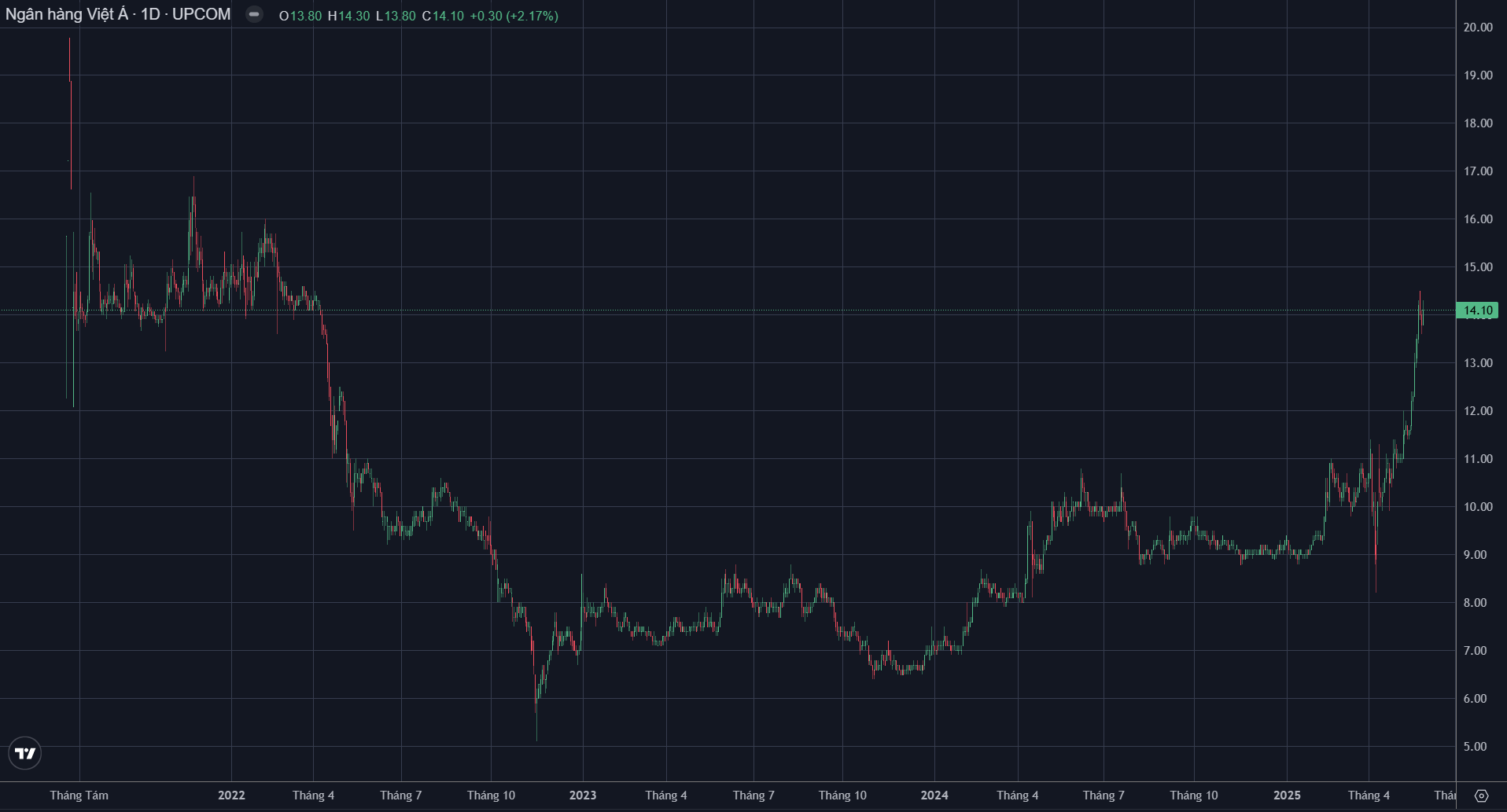Click the 2022 year label on time axis
1507x812 pixels.
pos(231,795)
